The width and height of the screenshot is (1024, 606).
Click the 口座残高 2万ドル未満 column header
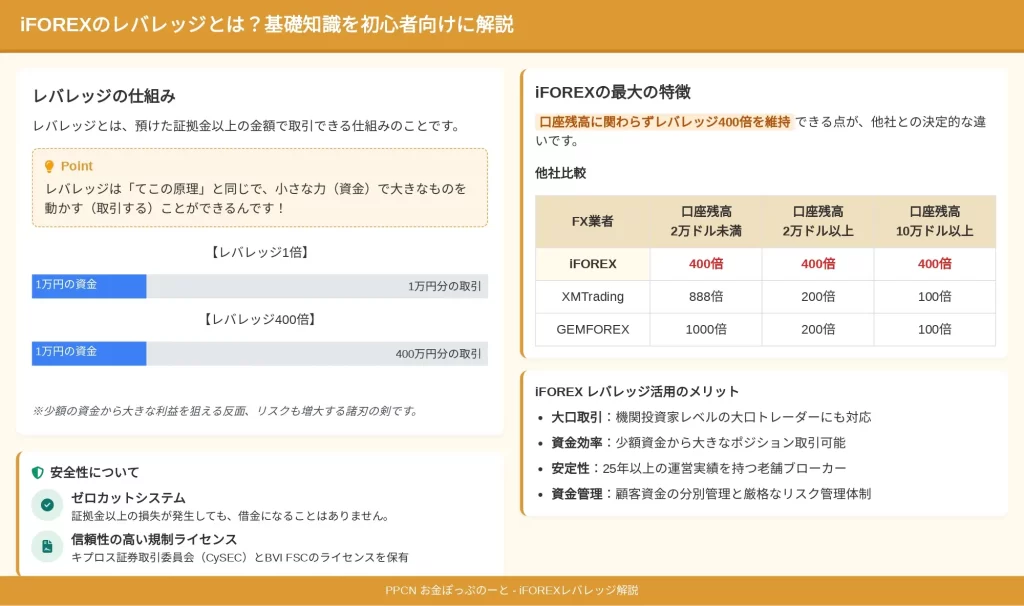point(706,221)
